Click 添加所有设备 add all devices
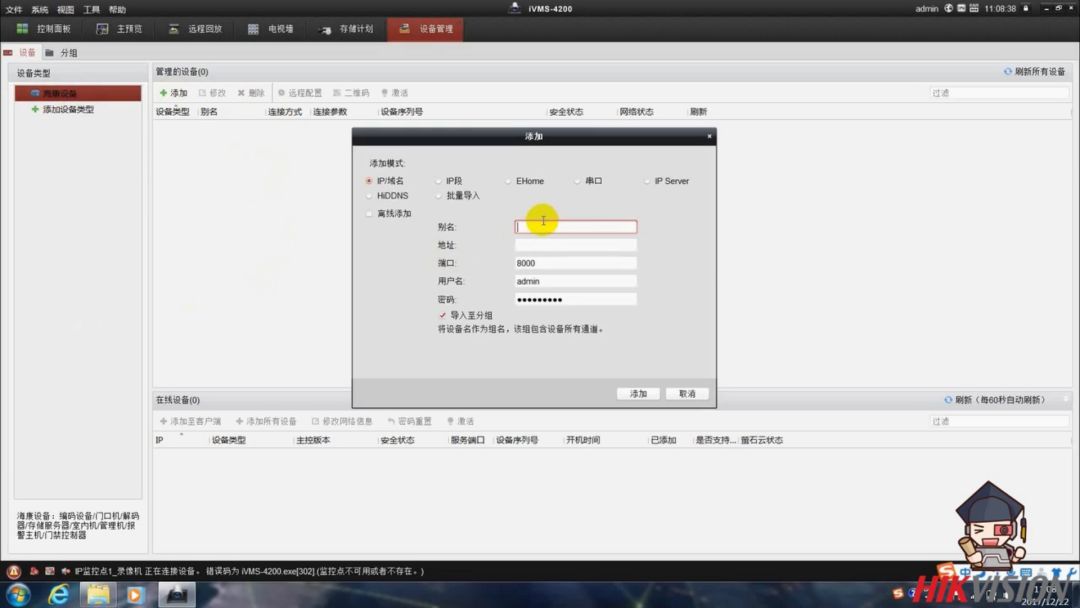 (266, 421)
